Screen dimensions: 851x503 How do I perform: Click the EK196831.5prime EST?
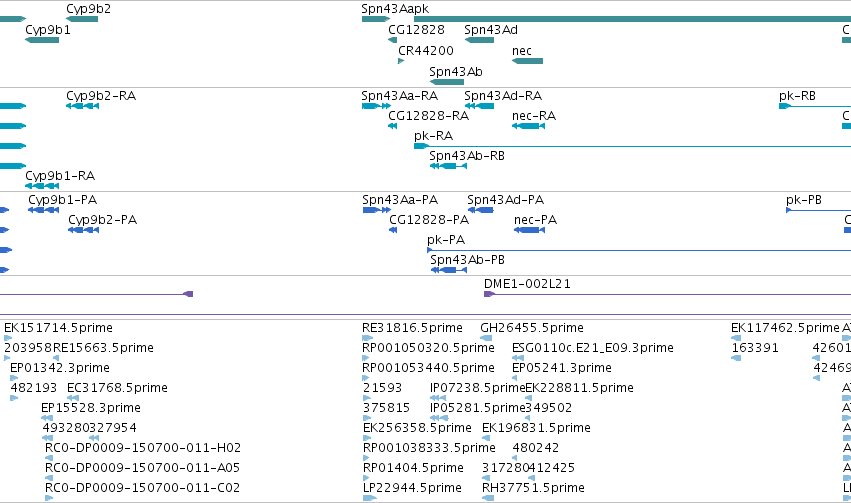tap(486, 438)
